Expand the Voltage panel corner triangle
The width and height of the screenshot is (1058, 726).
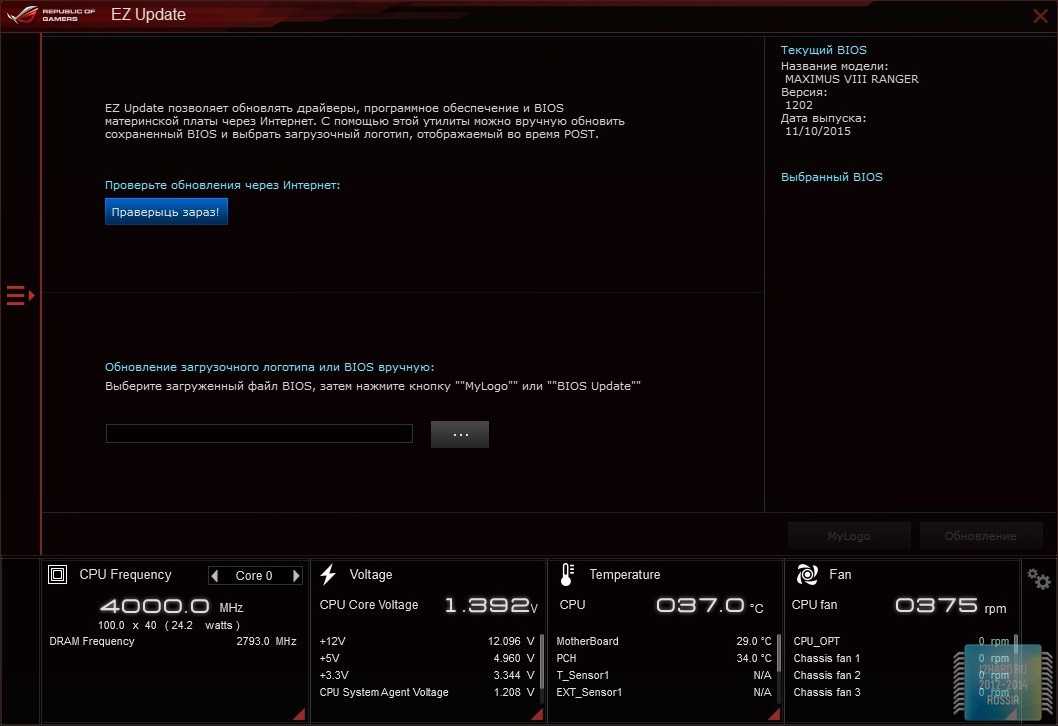(537, 714)
